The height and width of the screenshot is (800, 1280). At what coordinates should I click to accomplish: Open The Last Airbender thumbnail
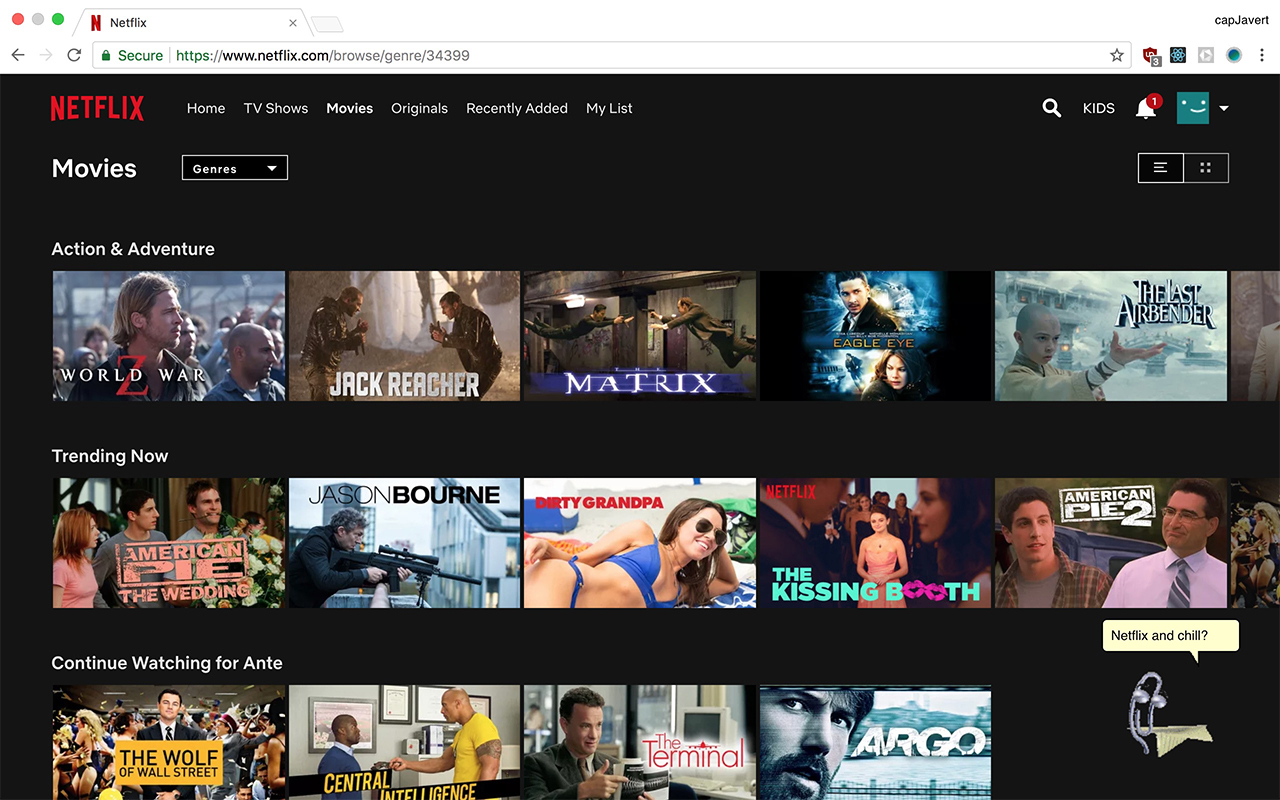(1111, 336)
